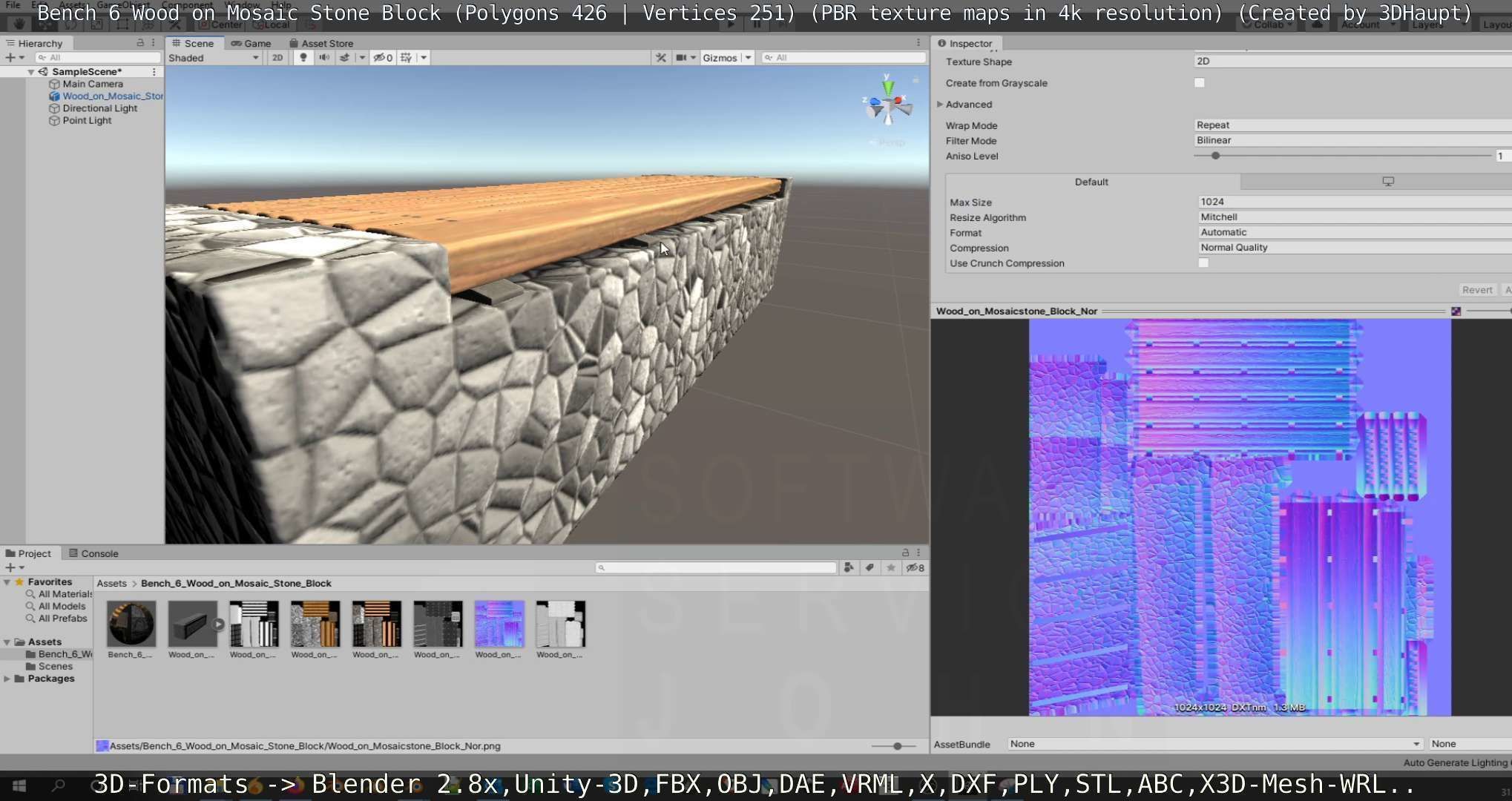Open All Models favorite search

coord(62,606)
